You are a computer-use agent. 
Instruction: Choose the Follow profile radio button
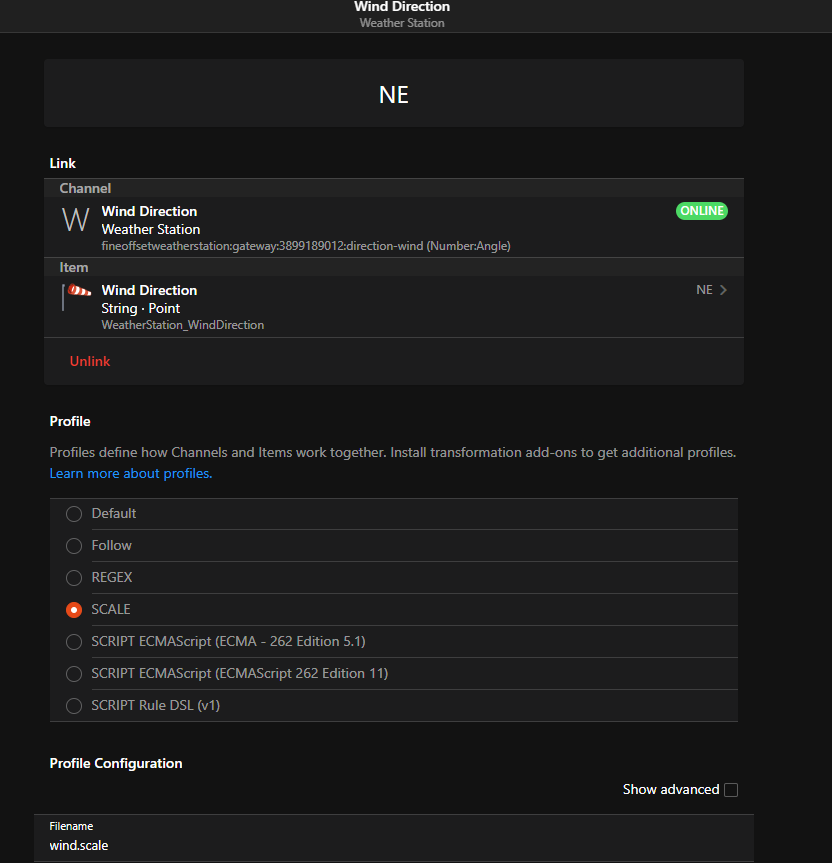coord(74,546)
